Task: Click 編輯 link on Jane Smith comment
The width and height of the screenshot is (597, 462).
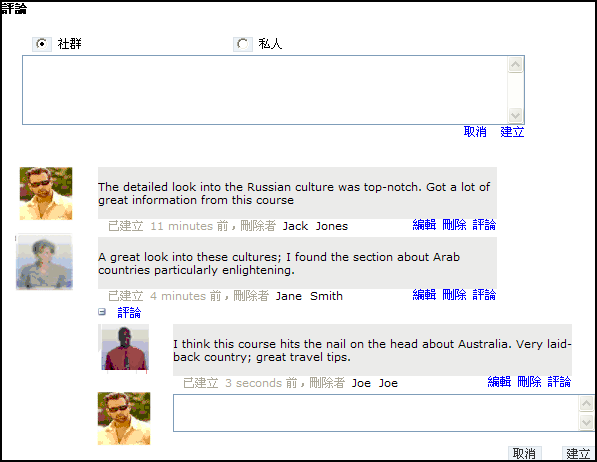Action: coord(424,295)
